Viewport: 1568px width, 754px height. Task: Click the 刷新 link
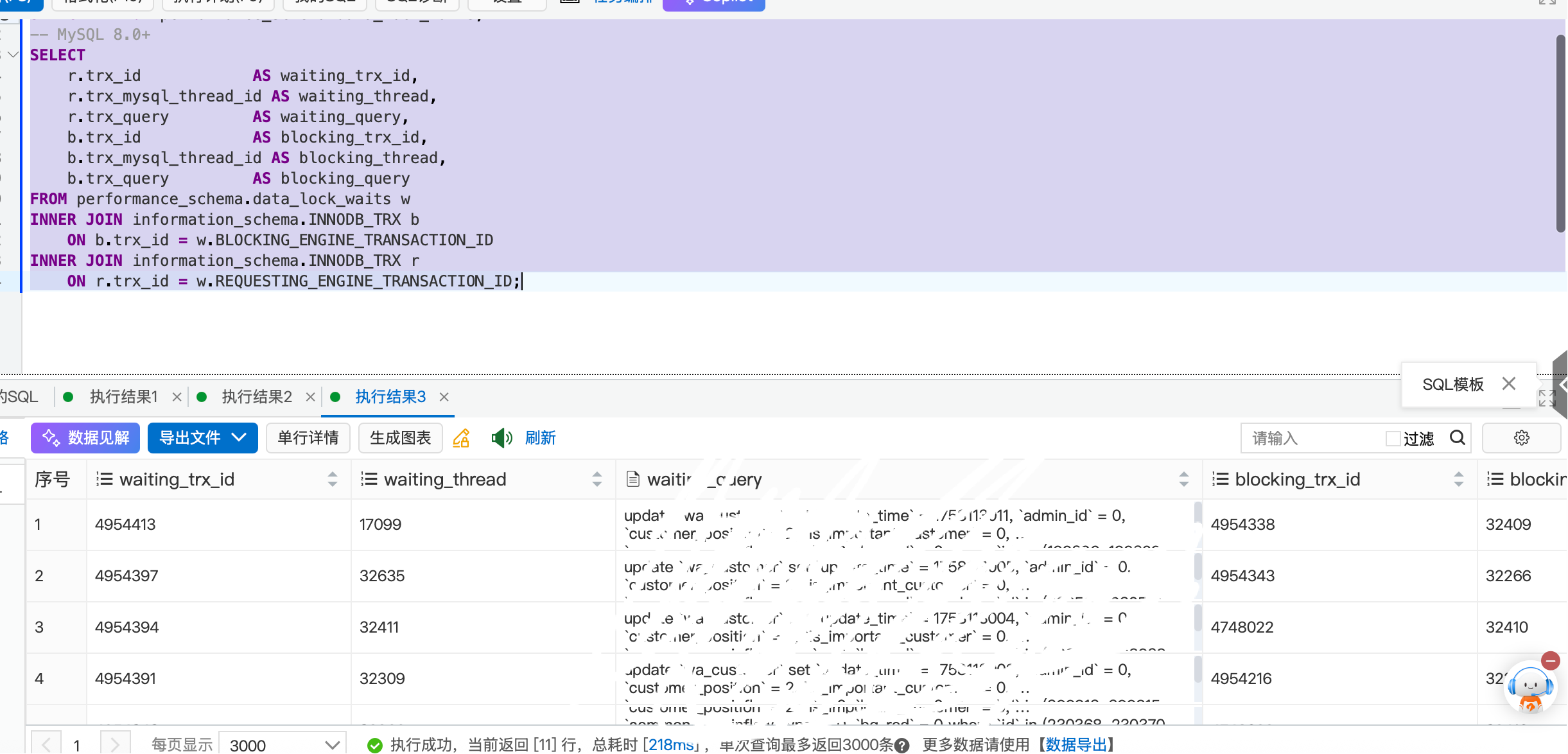[540, 438]
